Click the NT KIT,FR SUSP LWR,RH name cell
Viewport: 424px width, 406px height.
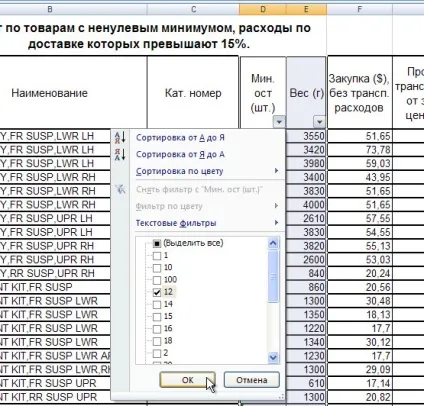click(x=55, y=369)
